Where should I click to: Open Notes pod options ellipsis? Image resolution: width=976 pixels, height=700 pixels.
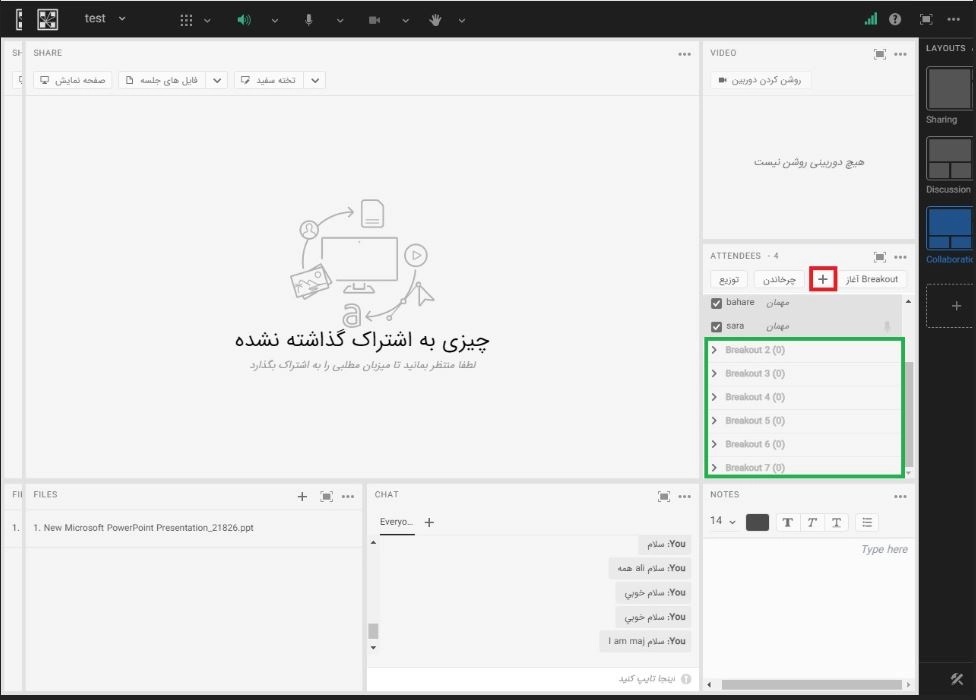click(901, 497)
